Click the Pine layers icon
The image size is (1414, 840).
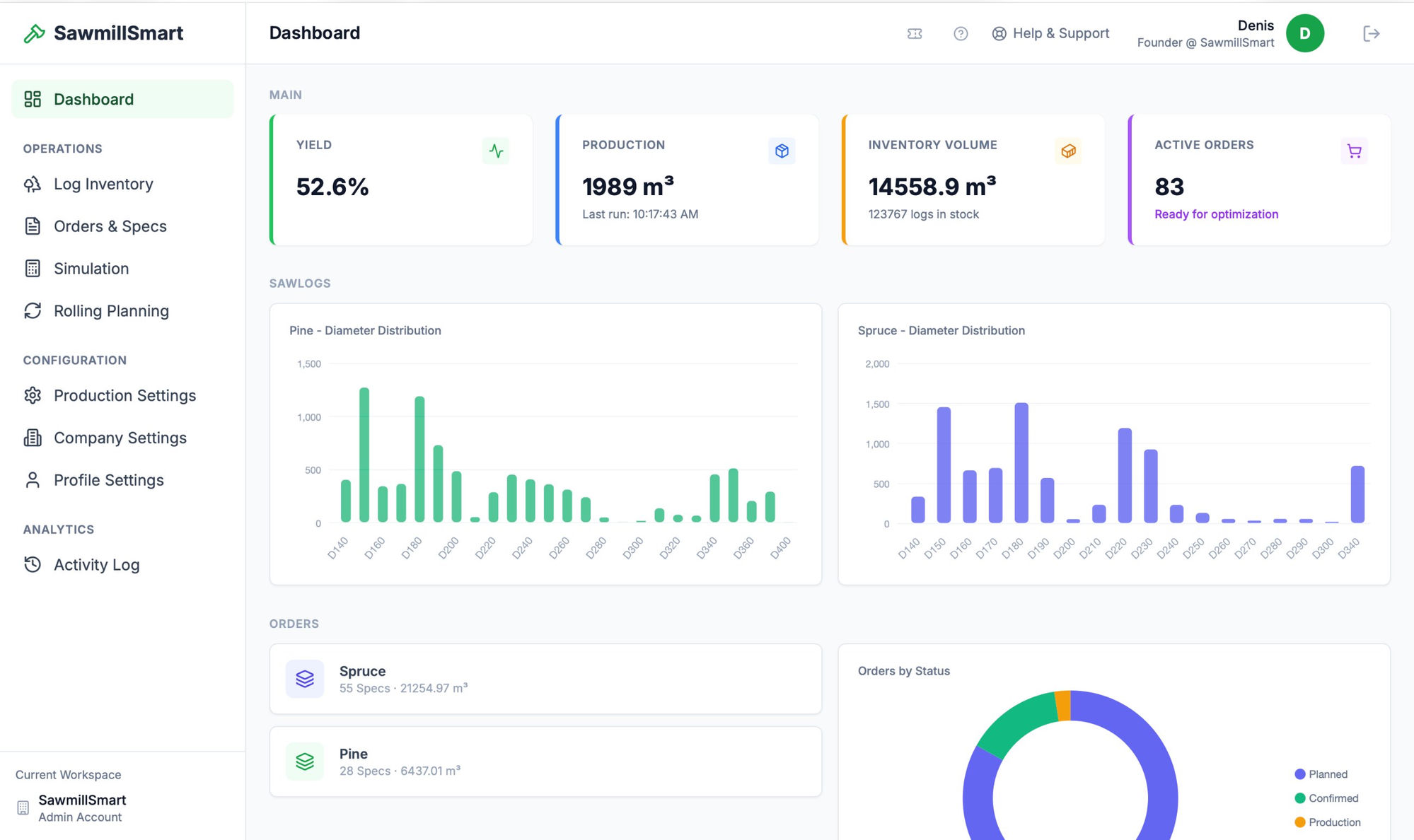[x=305, y=762]
